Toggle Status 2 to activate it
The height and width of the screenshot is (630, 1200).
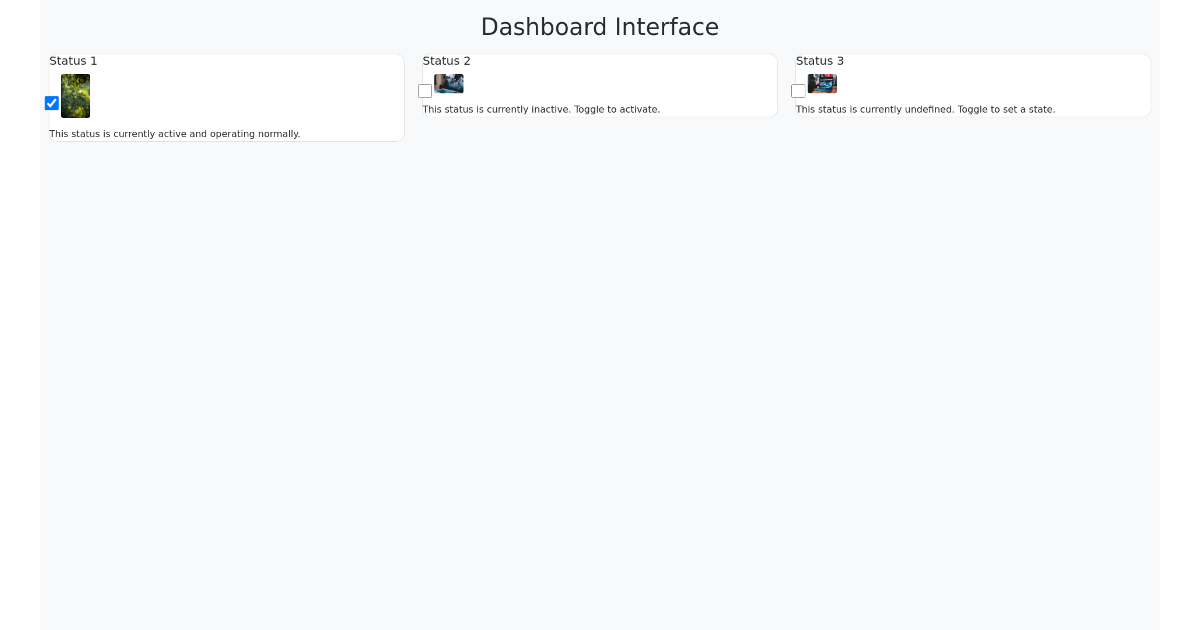coord(425,91)
